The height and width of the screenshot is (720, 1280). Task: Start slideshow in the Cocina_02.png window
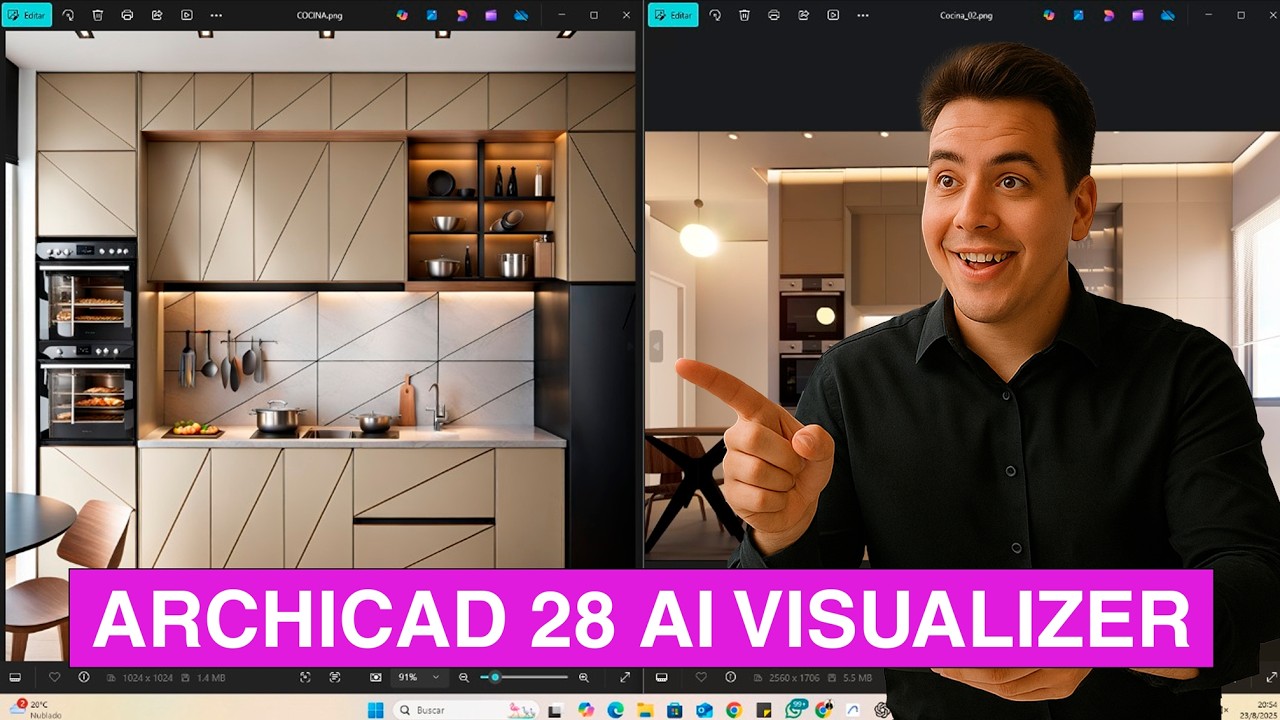point(834,15)
